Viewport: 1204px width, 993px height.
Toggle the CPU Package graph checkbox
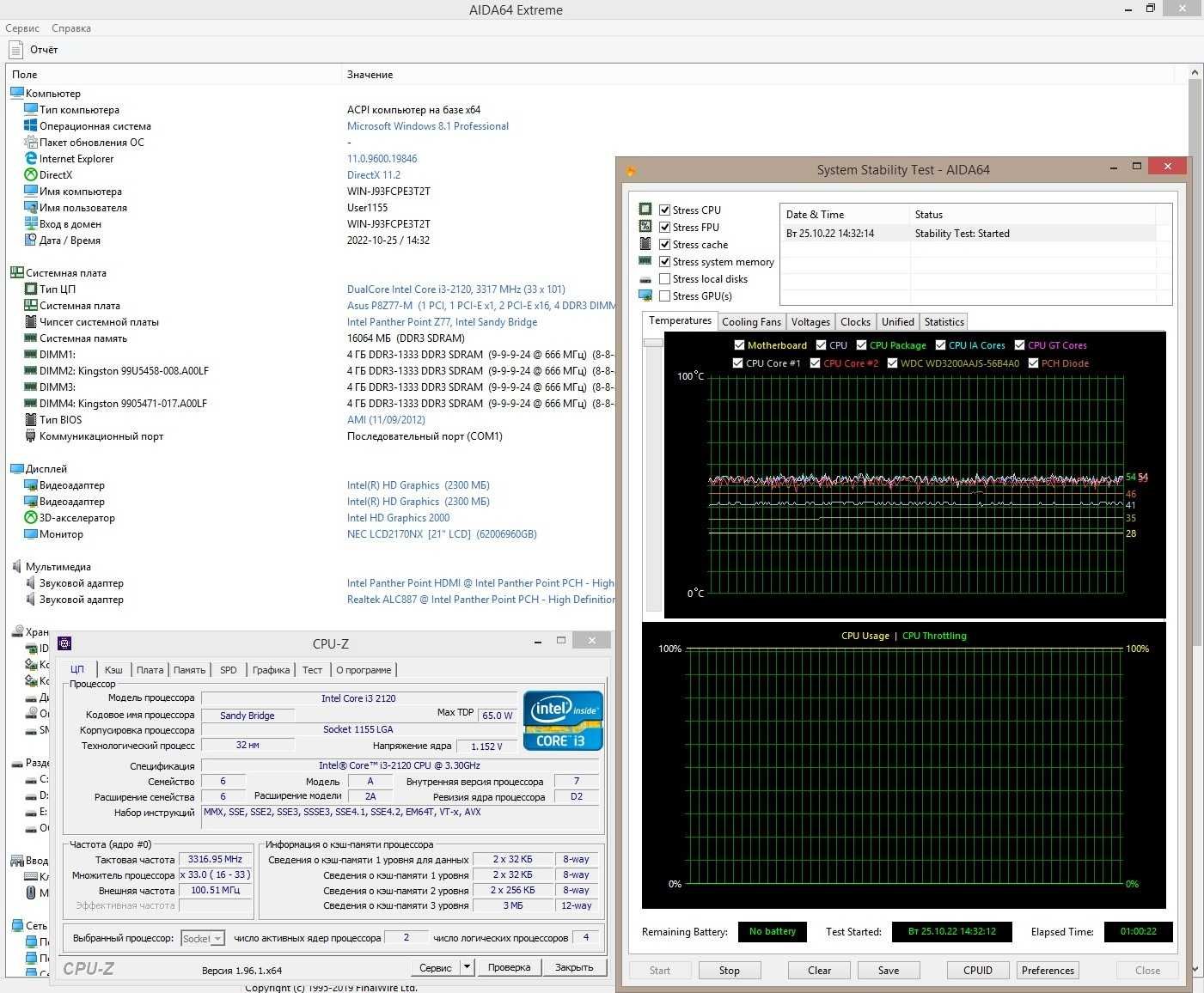pos(861,345)
